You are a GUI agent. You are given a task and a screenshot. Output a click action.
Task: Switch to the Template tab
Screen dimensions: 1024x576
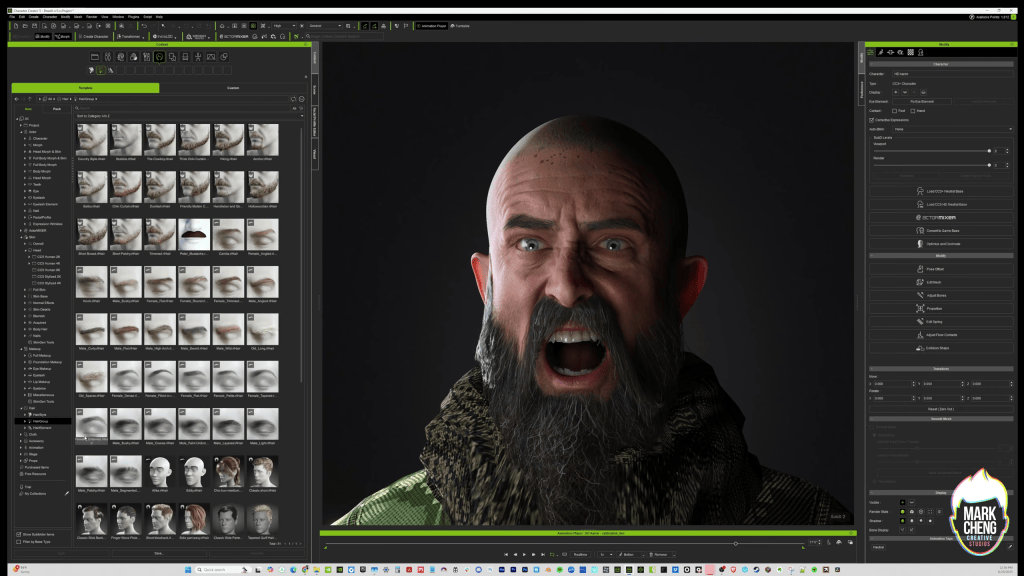(86, 88)
